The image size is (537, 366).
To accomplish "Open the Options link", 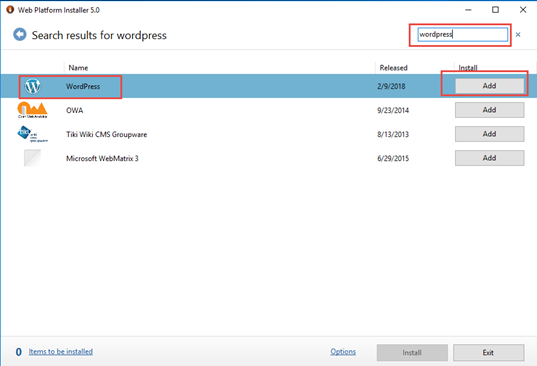I will tap(343, 352).
